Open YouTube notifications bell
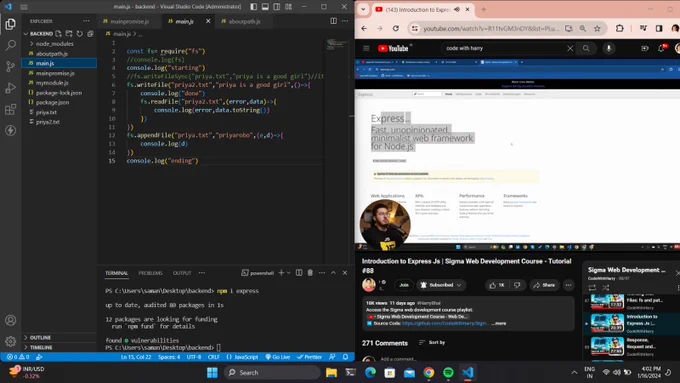680x383 pixels. click(x=661, y=48)
